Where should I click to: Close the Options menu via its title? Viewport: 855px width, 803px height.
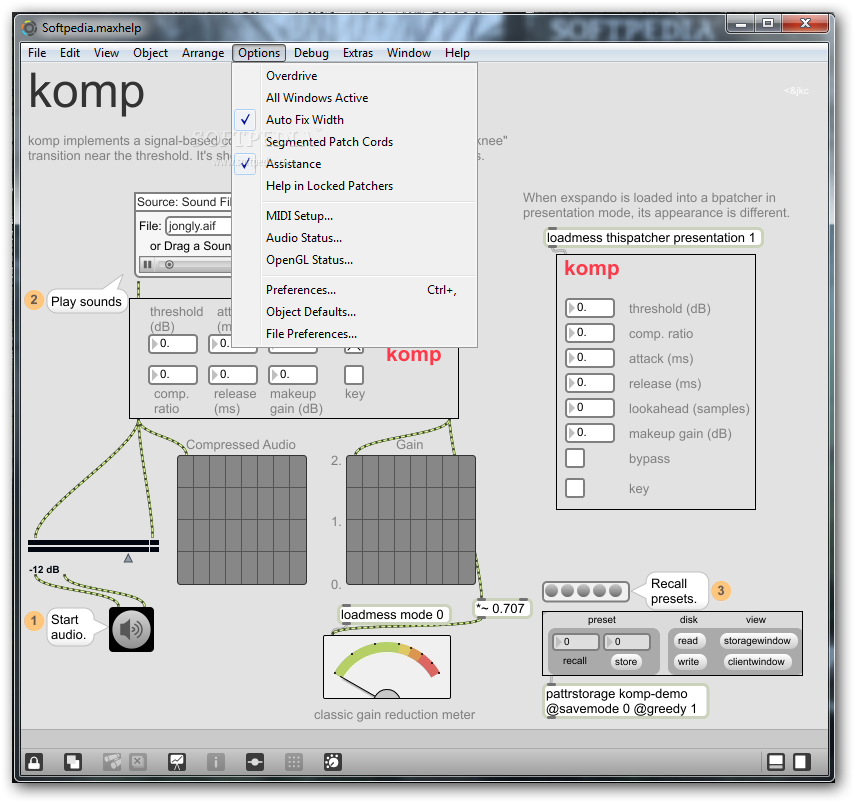259,53
